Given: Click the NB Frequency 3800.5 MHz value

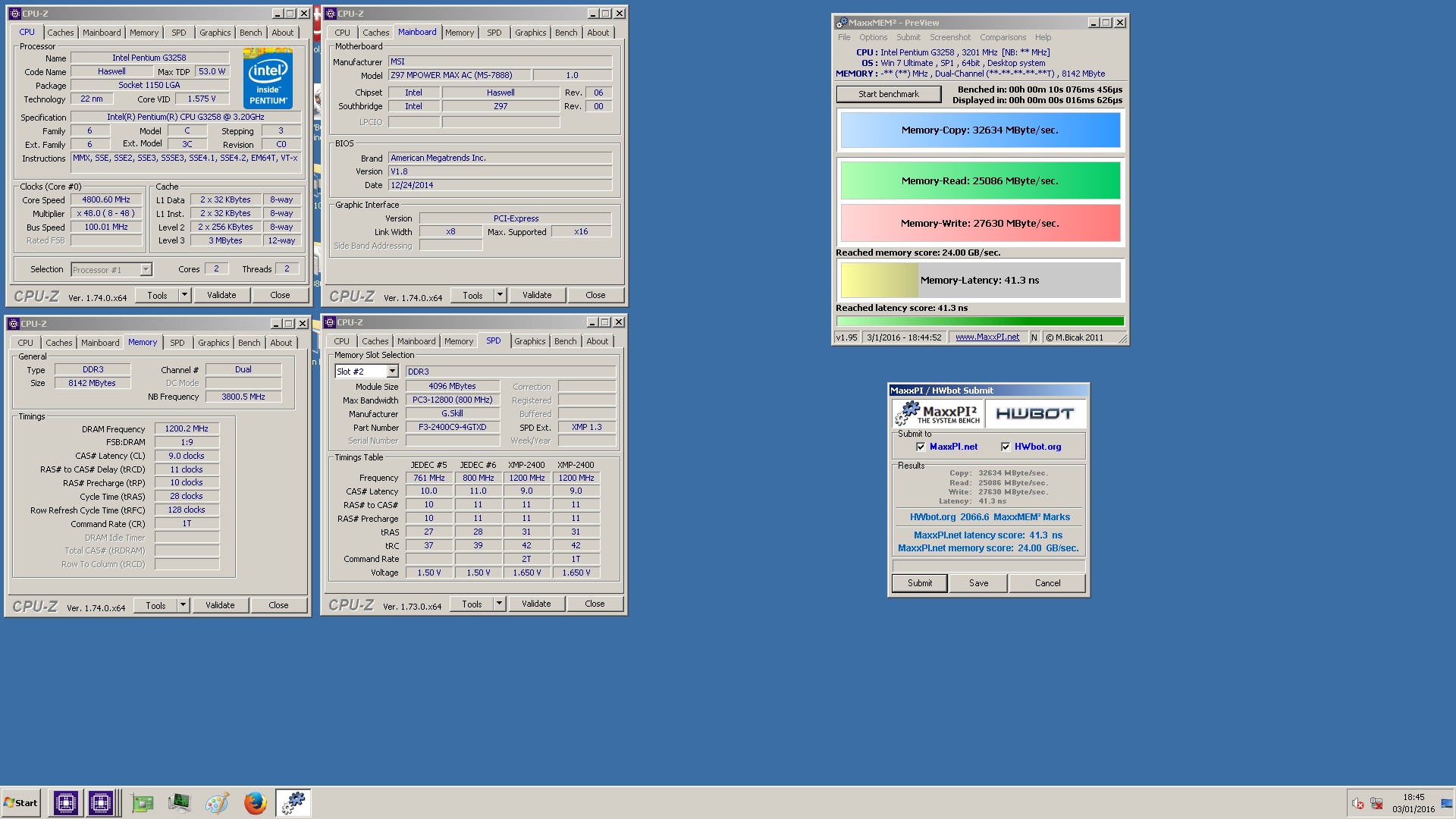Looking at the screenshot, I should 243,397.
